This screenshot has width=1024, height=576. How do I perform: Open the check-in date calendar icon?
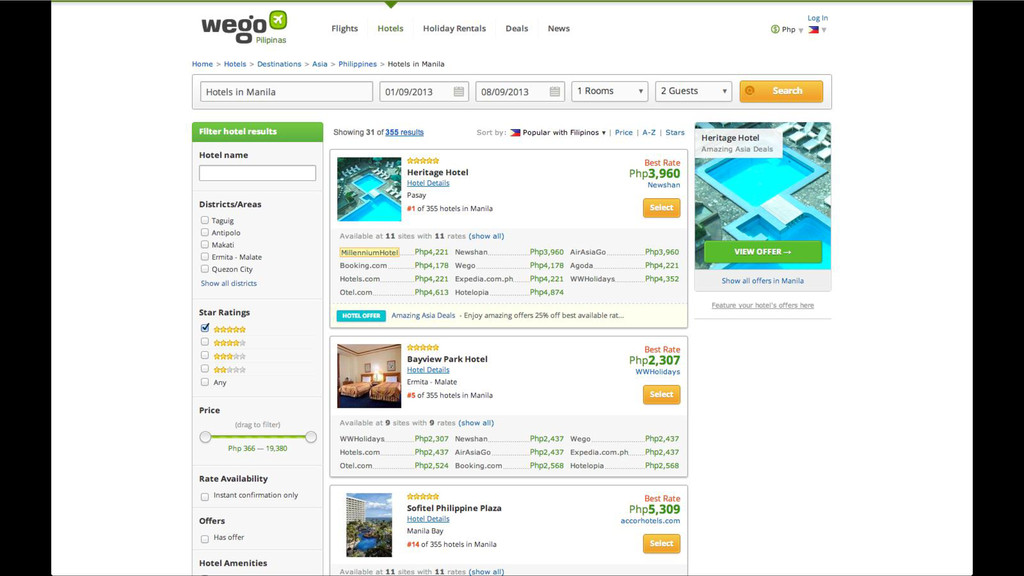pyautogui.click(x=459, y=91)
